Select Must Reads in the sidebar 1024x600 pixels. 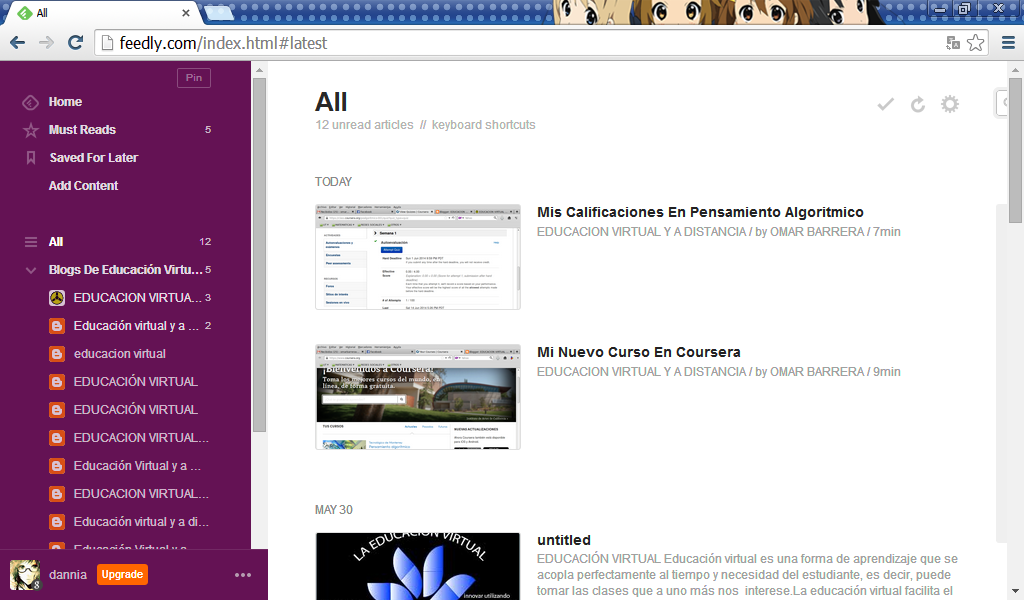(82, 130)
